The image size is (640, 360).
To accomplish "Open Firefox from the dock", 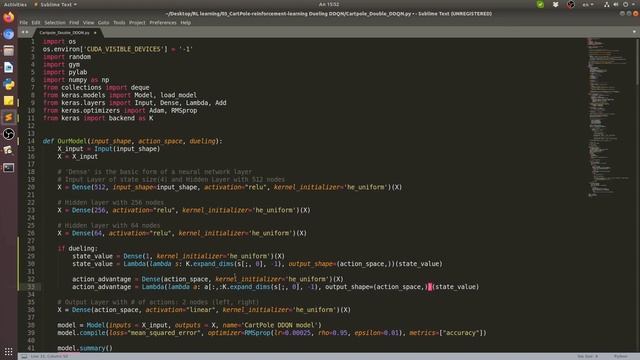I will 9,18.
